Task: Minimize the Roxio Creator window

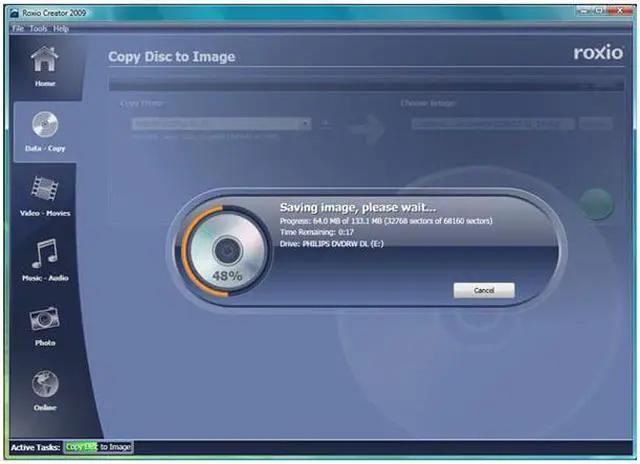Action: click(x=584, y=11)
